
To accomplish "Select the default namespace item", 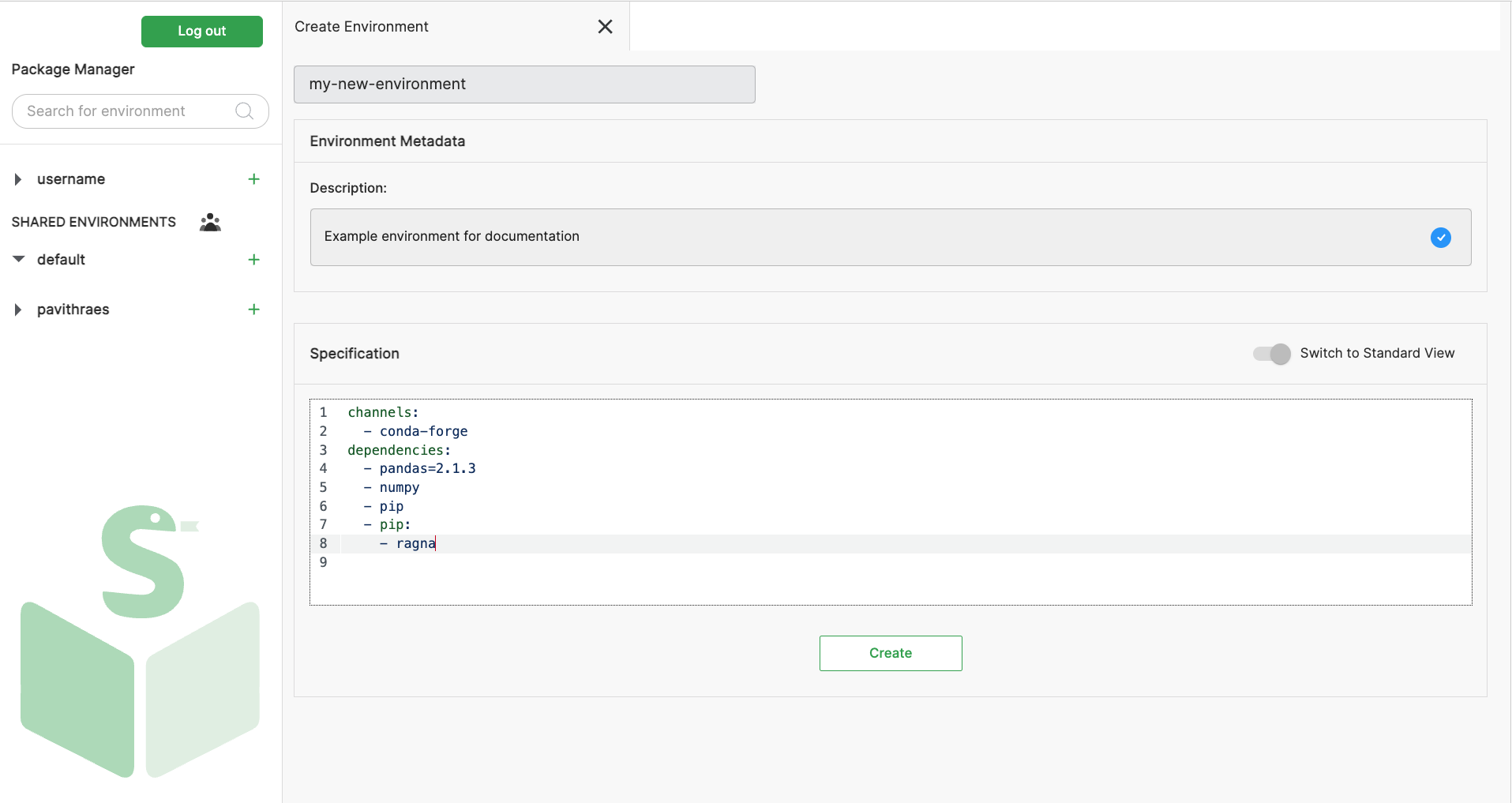I will coord(61,260).
